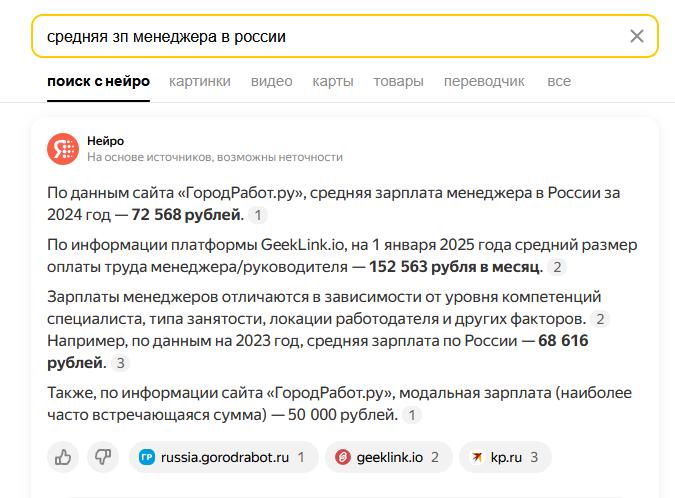Open source reference 2 after других факторов
This screenshot has width=675, height=498.
(x=600, y=319)
